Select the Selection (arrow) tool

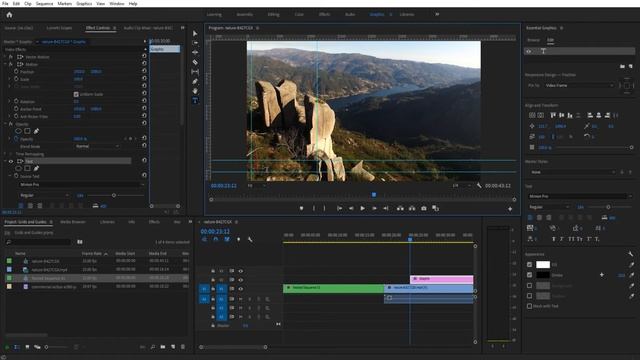[195, 33]
